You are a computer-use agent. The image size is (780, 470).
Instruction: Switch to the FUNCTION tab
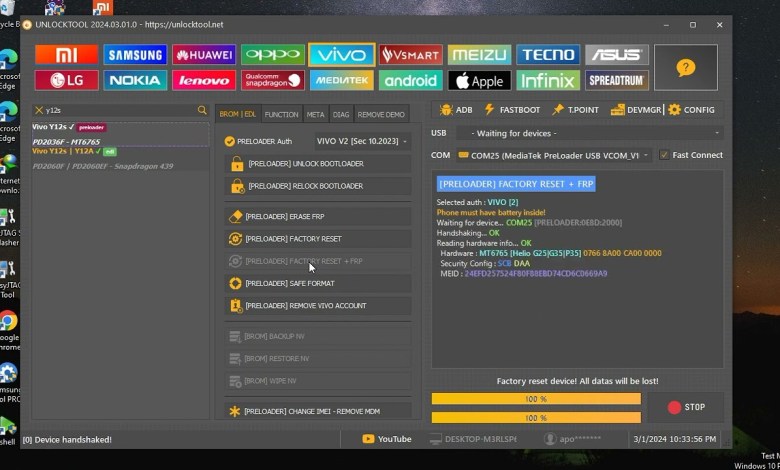pos(281,115)
